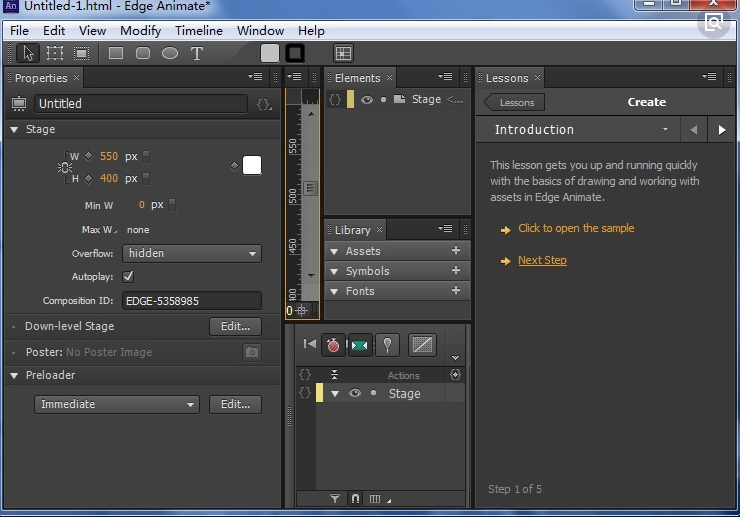Toggle the Auto-Transition mode button
The width and height of the screenshot is (740, 517).
click(x=360, y=345)
